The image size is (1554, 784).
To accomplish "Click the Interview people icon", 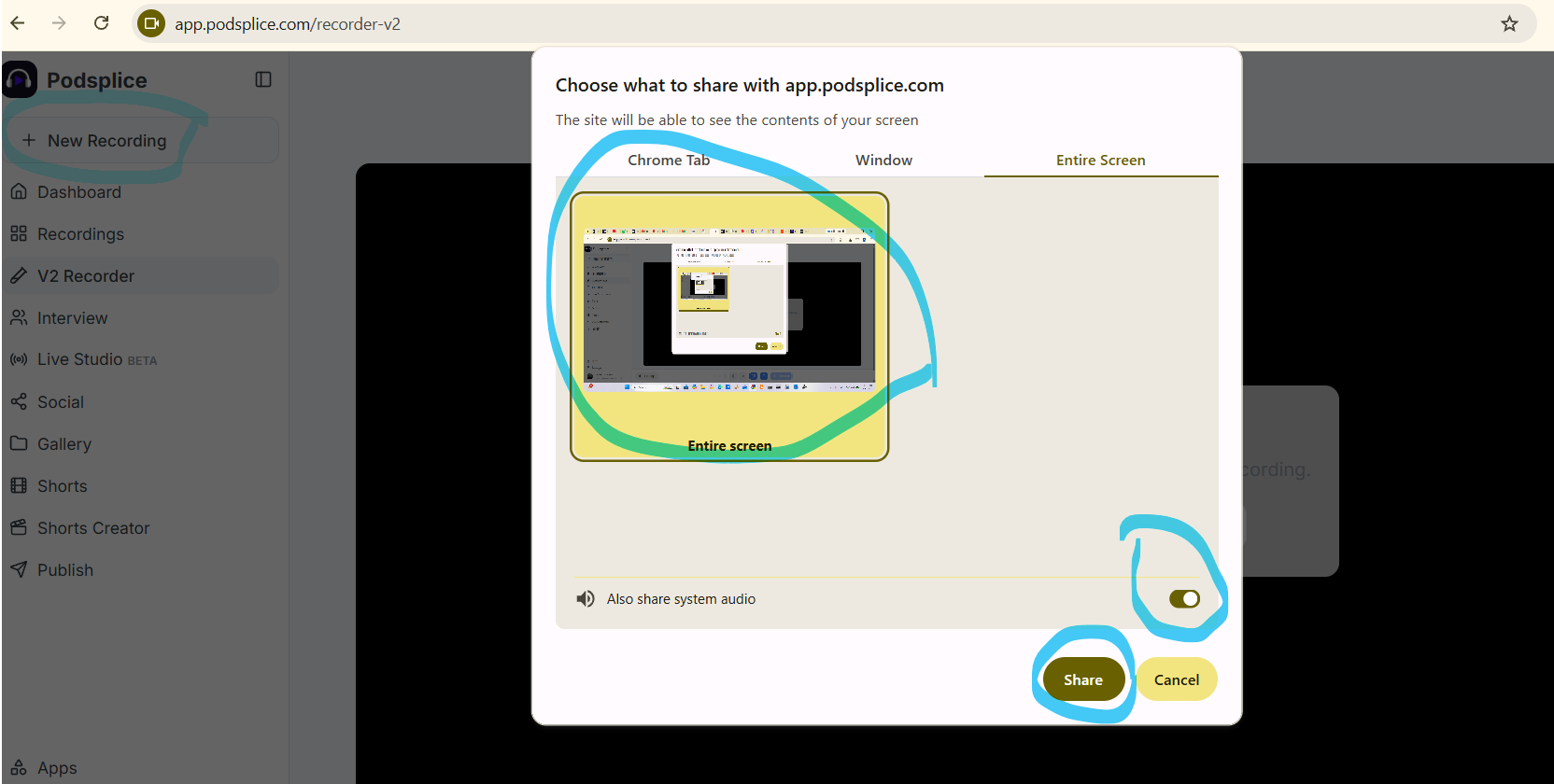I will point(19,317).
